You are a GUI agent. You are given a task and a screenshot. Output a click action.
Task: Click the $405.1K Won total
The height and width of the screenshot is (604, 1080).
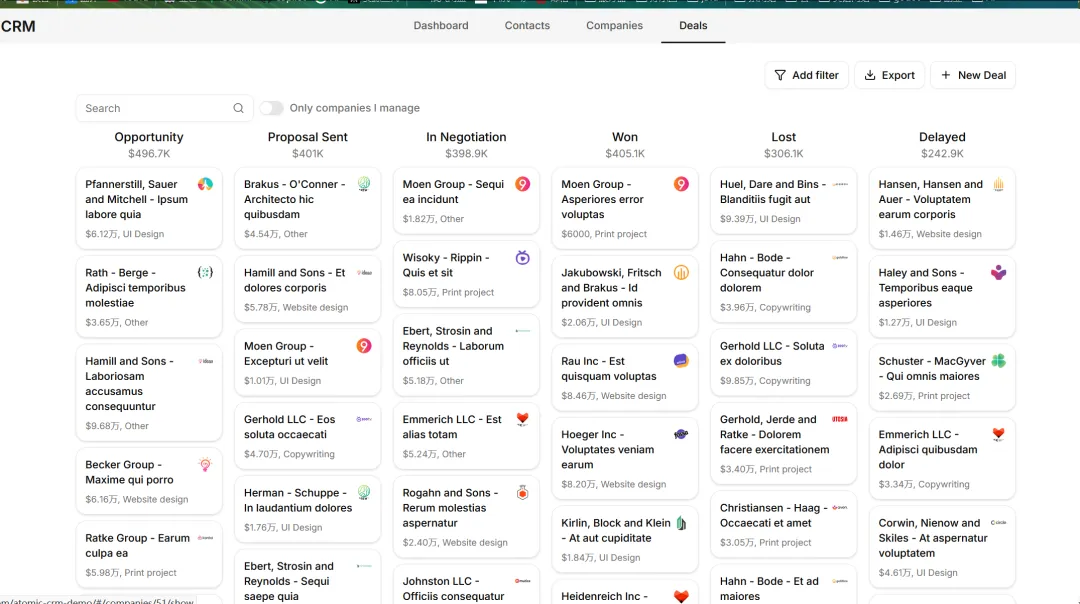click(x=625, y=154)
